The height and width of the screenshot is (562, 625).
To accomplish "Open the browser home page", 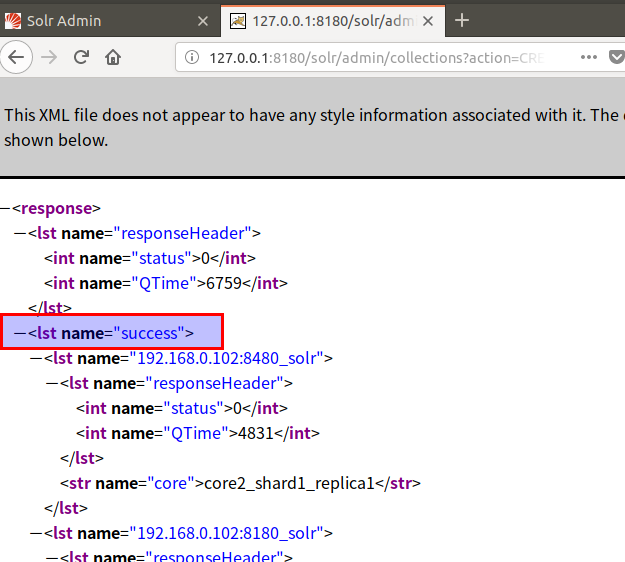I will tap(113, 57).
